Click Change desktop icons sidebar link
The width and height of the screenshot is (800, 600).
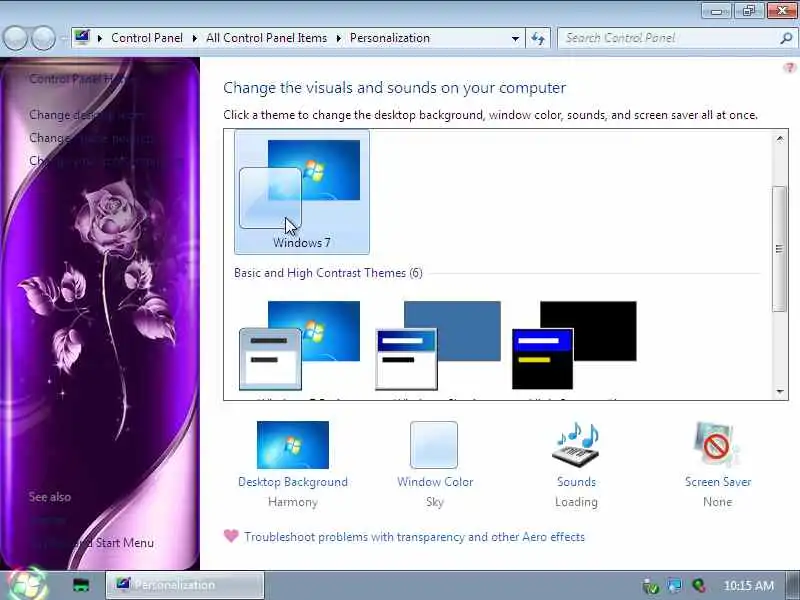(x=87, y=115)
